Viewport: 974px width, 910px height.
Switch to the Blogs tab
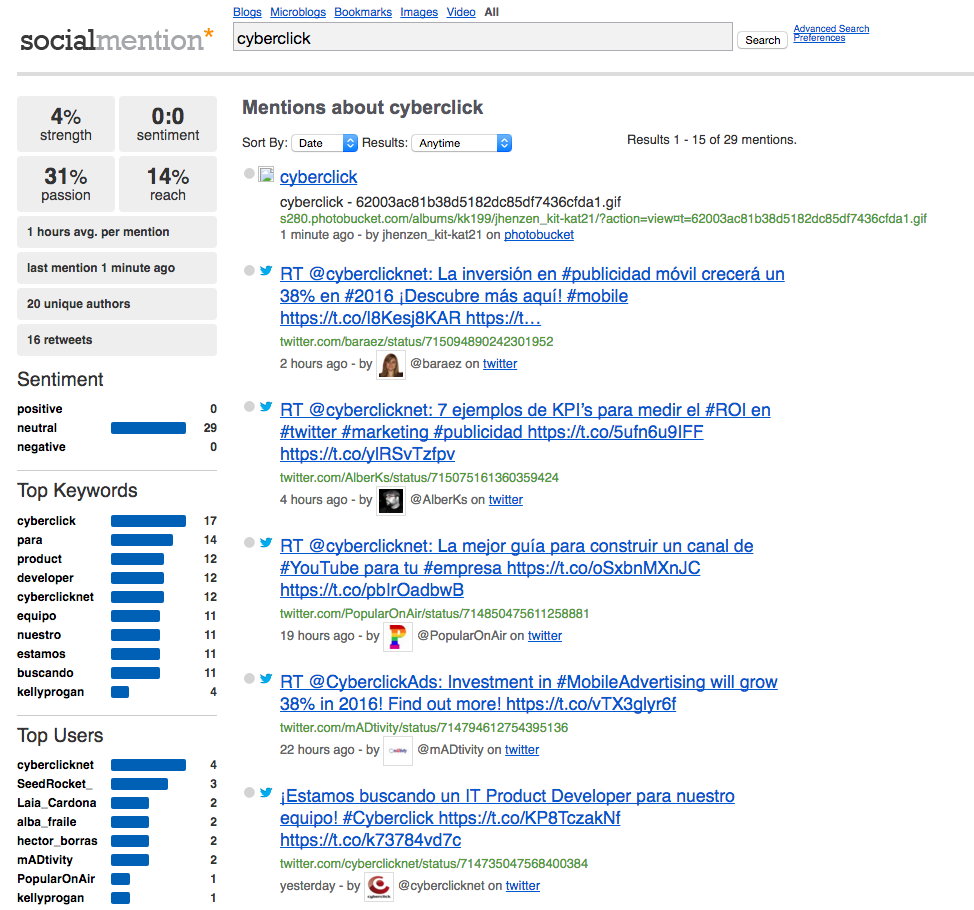pos(247,12)
